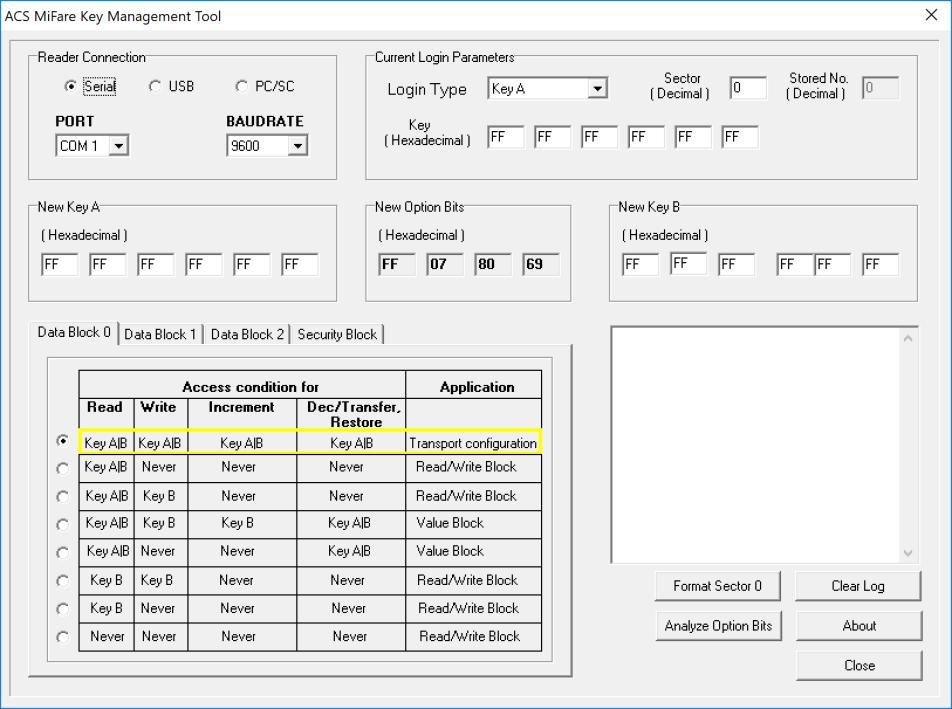
Task: Click the third login Key hexadecimal field
Action: (x=599, y=137)
